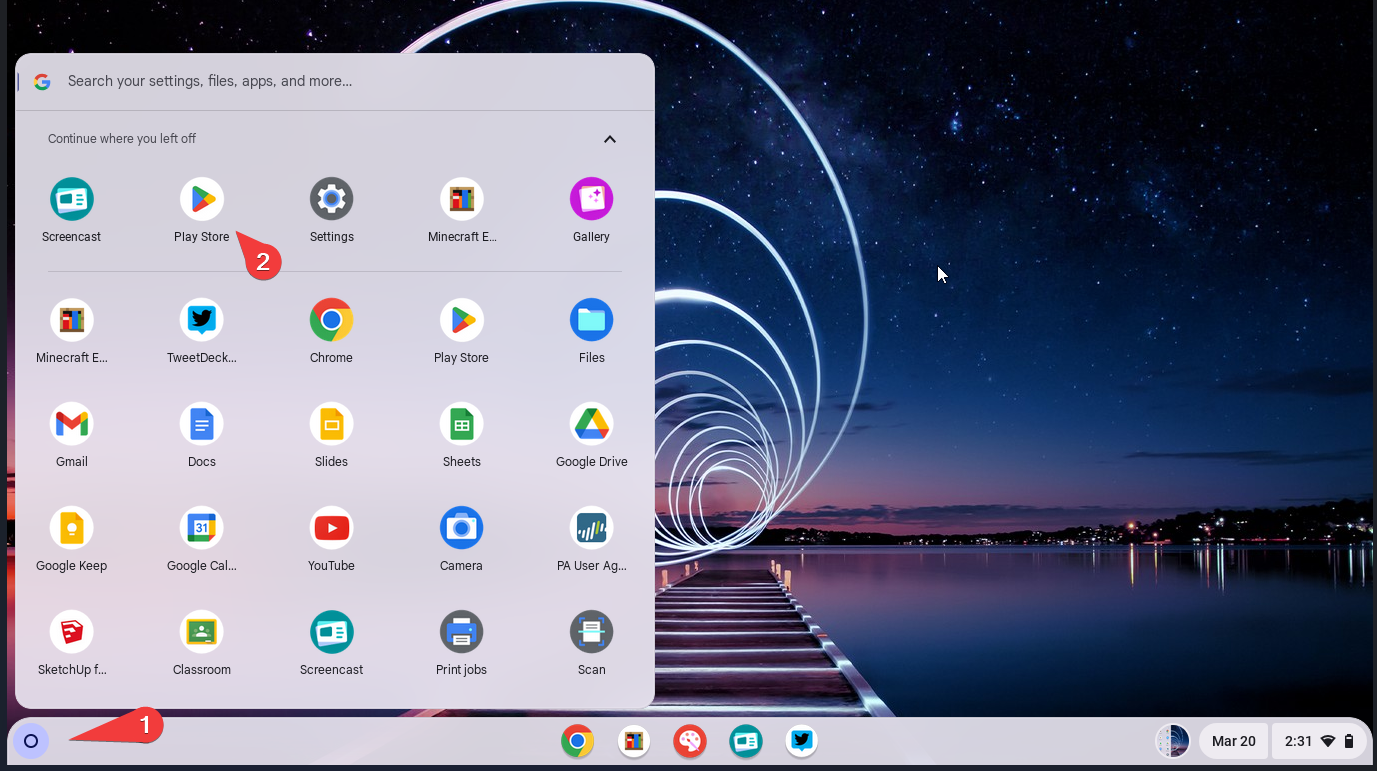The height and width of the screenshot is (771, 1377).
Task: Open the Gallery app
Action: [591, 198]
